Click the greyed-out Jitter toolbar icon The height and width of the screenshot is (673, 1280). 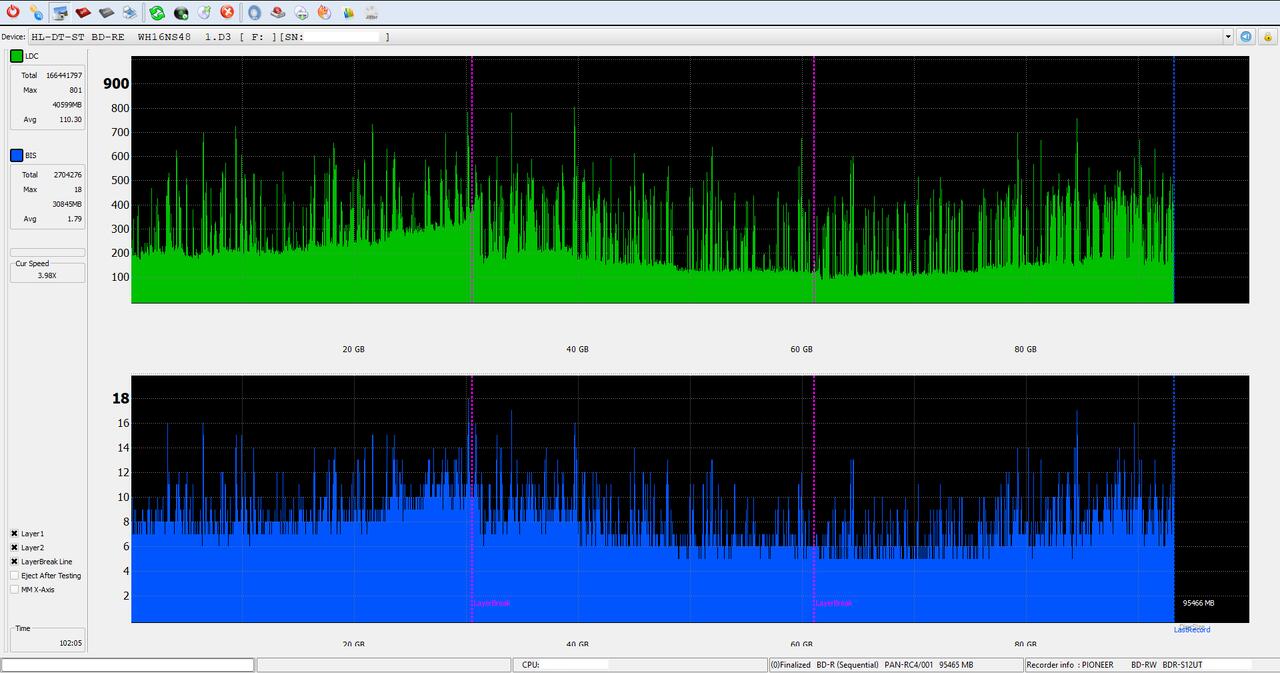pos(371,13)
